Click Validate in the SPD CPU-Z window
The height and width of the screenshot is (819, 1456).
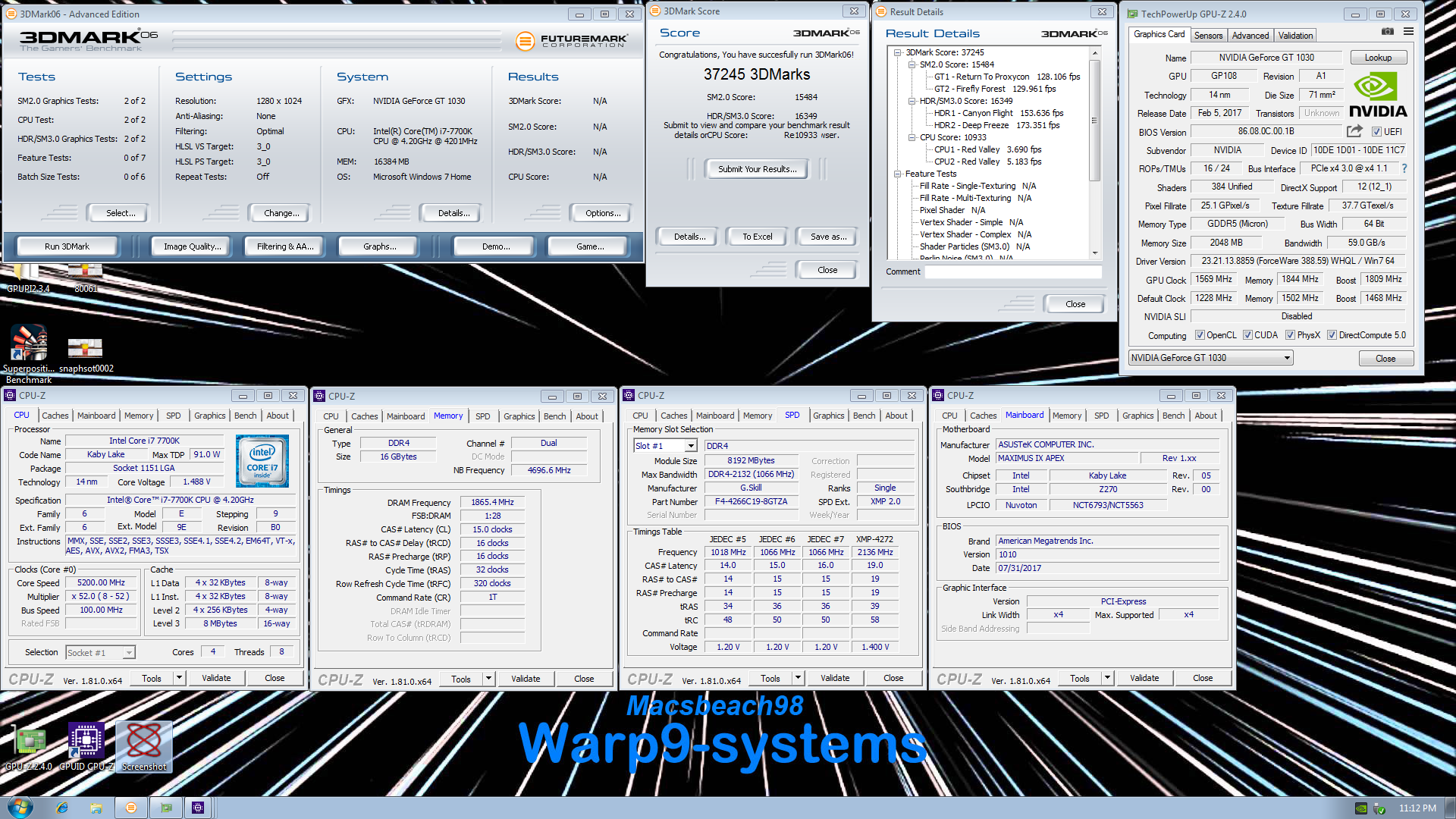point(835,678)
